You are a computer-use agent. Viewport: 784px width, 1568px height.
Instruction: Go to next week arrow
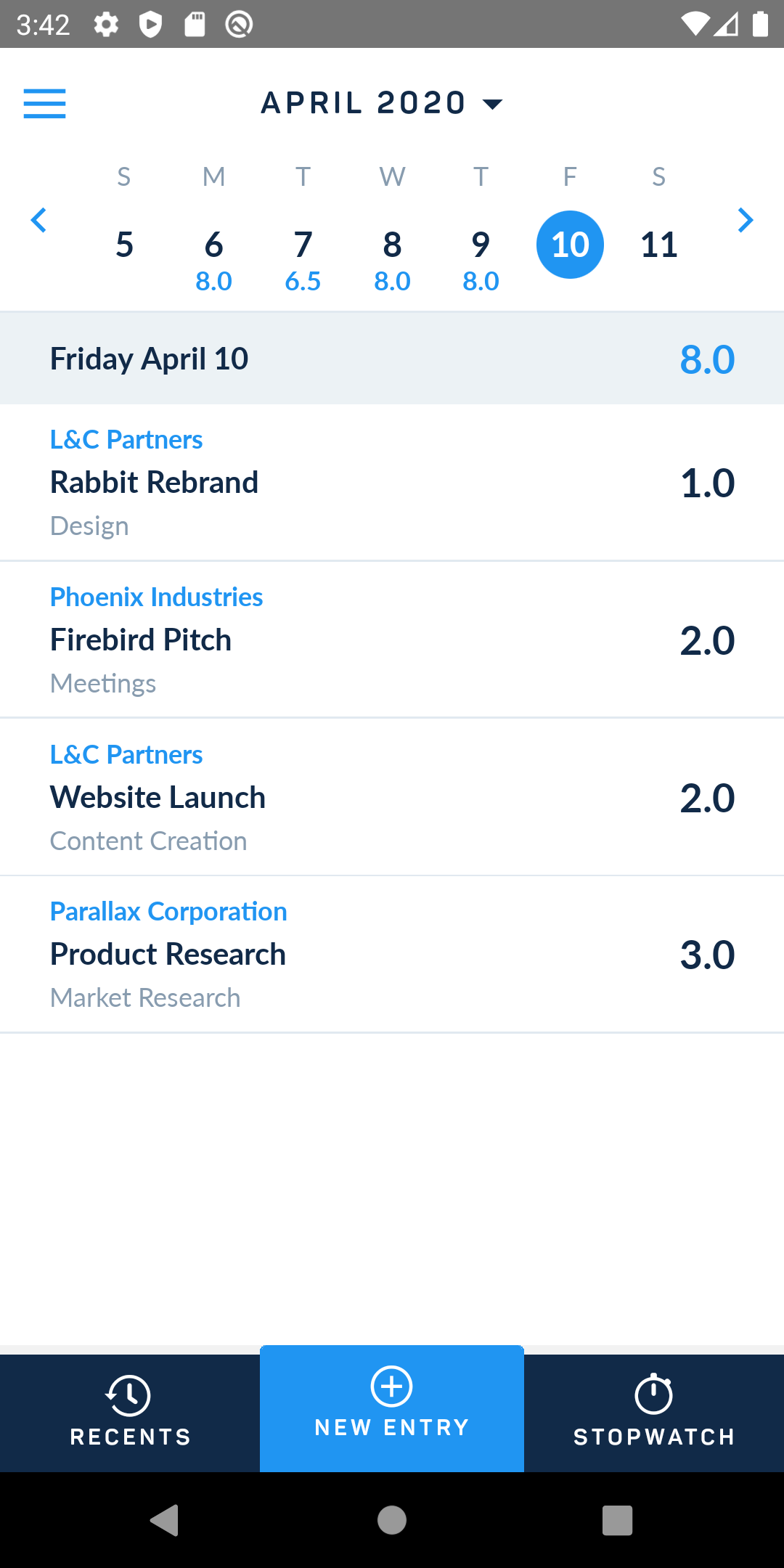point(746,220)
